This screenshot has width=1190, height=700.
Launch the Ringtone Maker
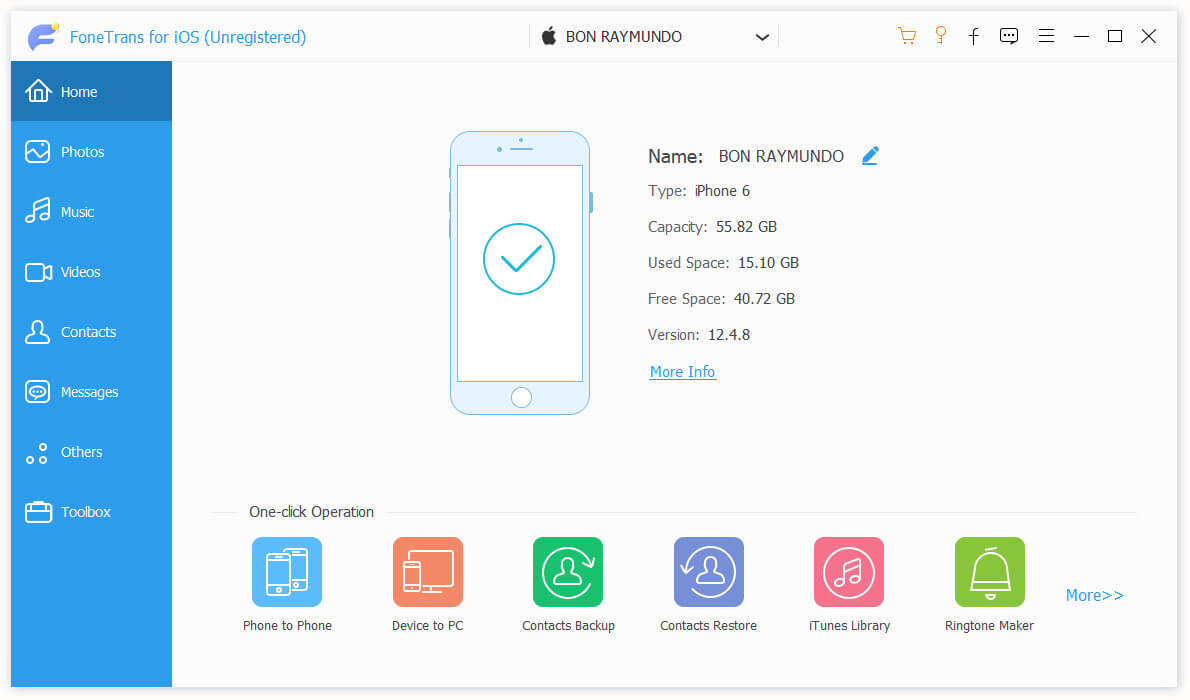[990, 572]
